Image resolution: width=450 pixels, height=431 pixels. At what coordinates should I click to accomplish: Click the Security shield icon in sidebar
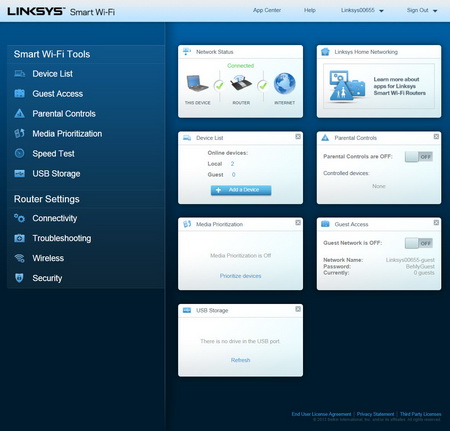click(20, 278)
